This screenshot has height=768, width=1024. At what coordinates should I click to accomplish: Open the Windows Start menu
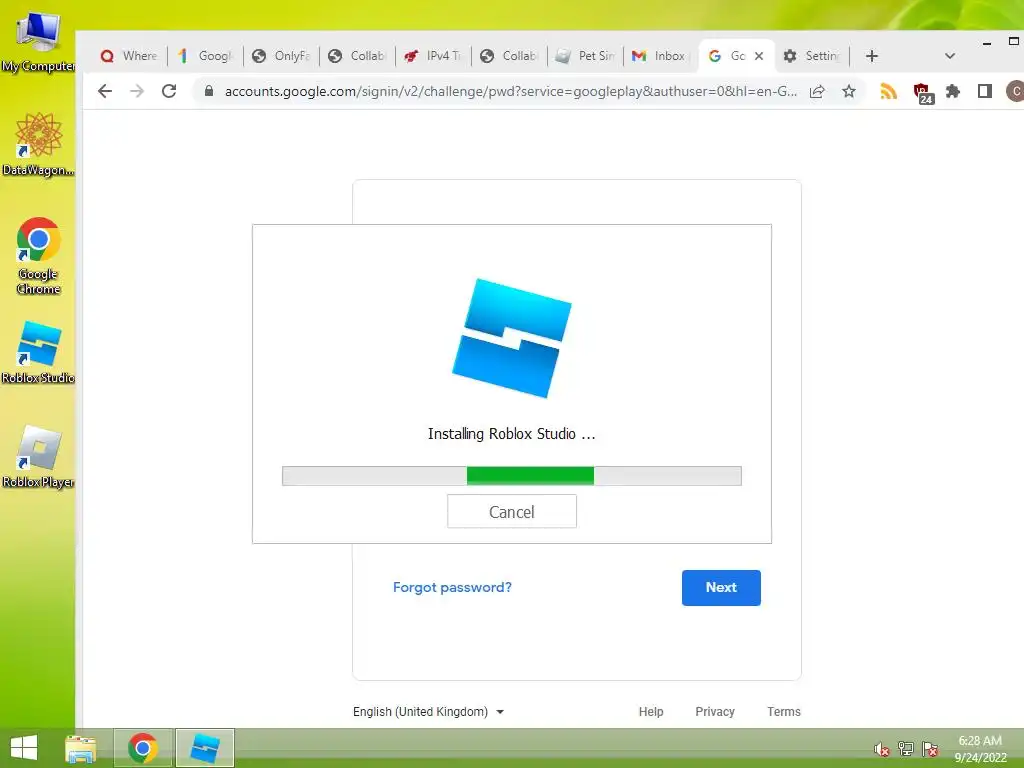[24, 748]
